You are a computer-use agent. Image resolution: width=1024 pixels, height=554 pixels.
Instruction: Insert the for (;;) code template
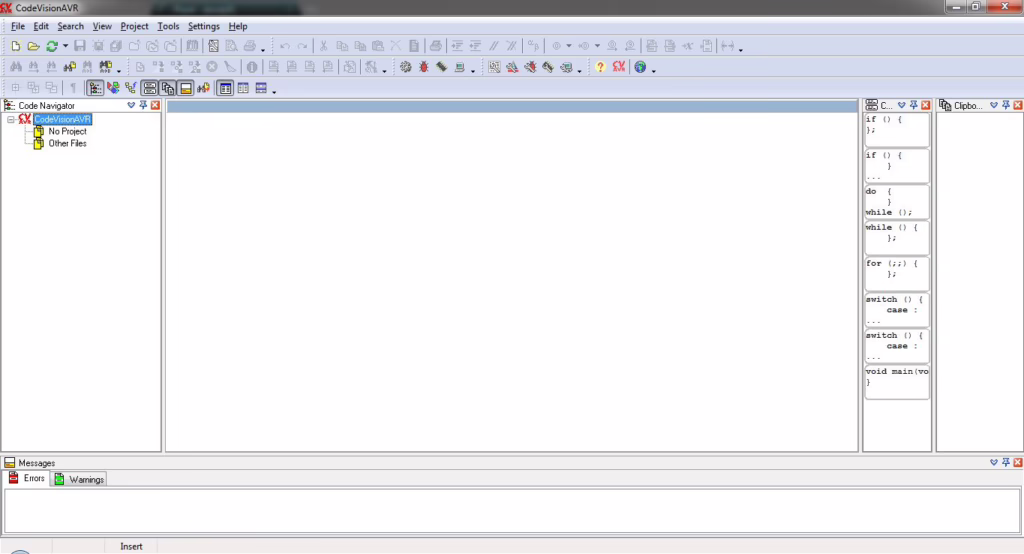(897, 274)
